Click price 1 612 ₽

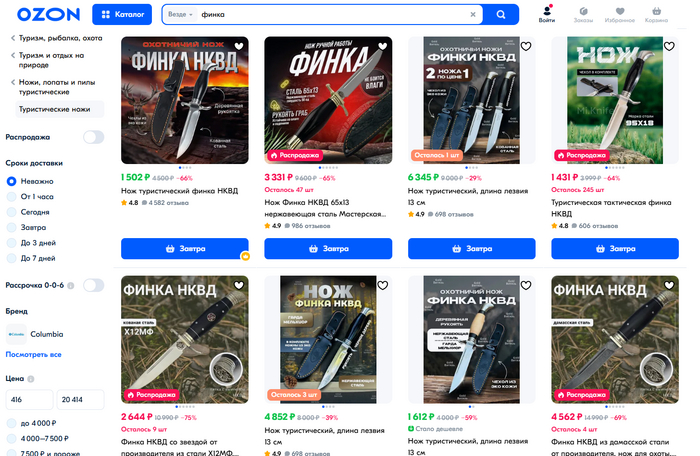point(421,417)
